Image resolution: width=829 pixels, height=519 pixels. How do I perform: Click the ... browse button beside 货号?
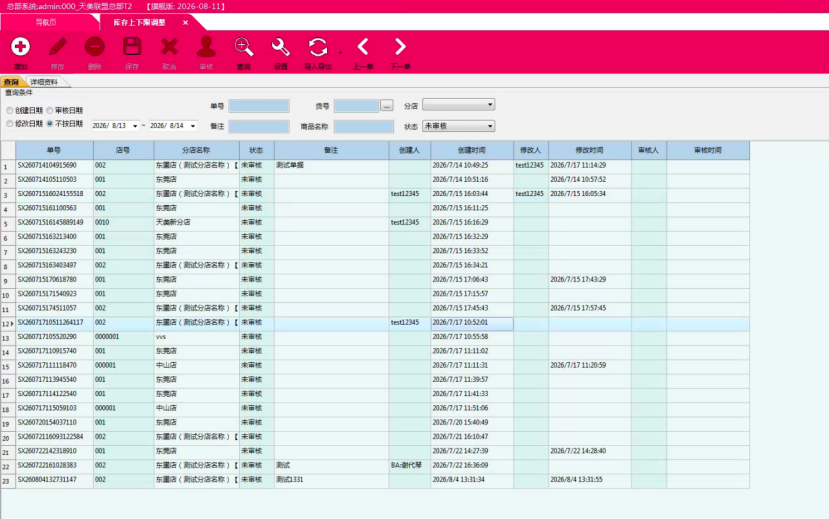(387, 106)
